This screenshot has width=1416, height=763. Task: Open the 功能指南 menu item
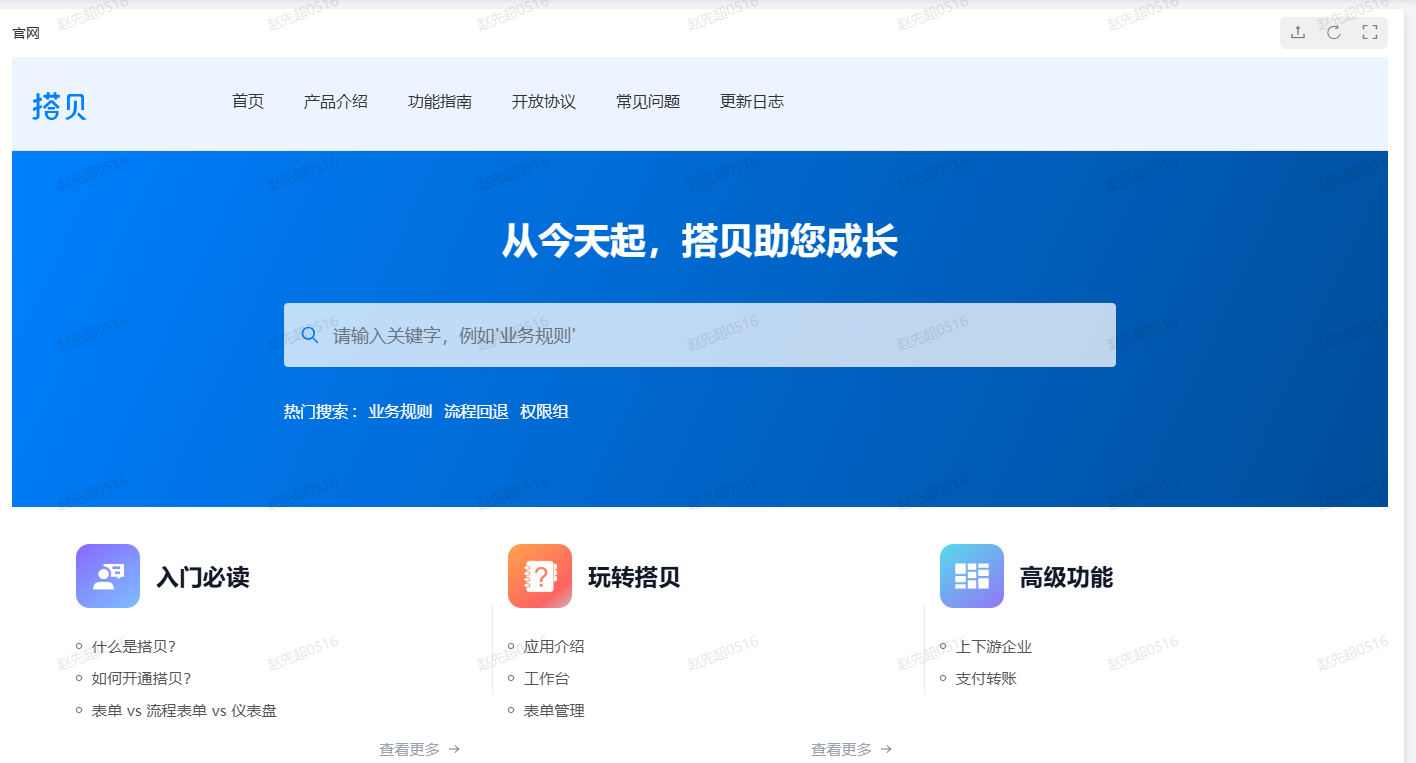pos(440,101)
